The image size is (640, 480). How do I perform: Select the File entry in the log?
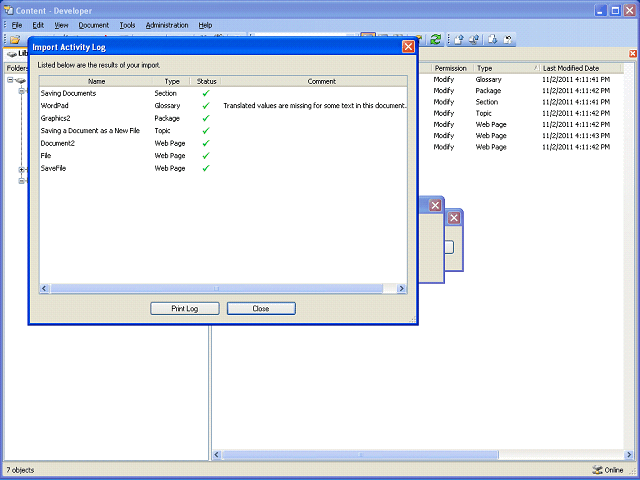tap(46, 156)
